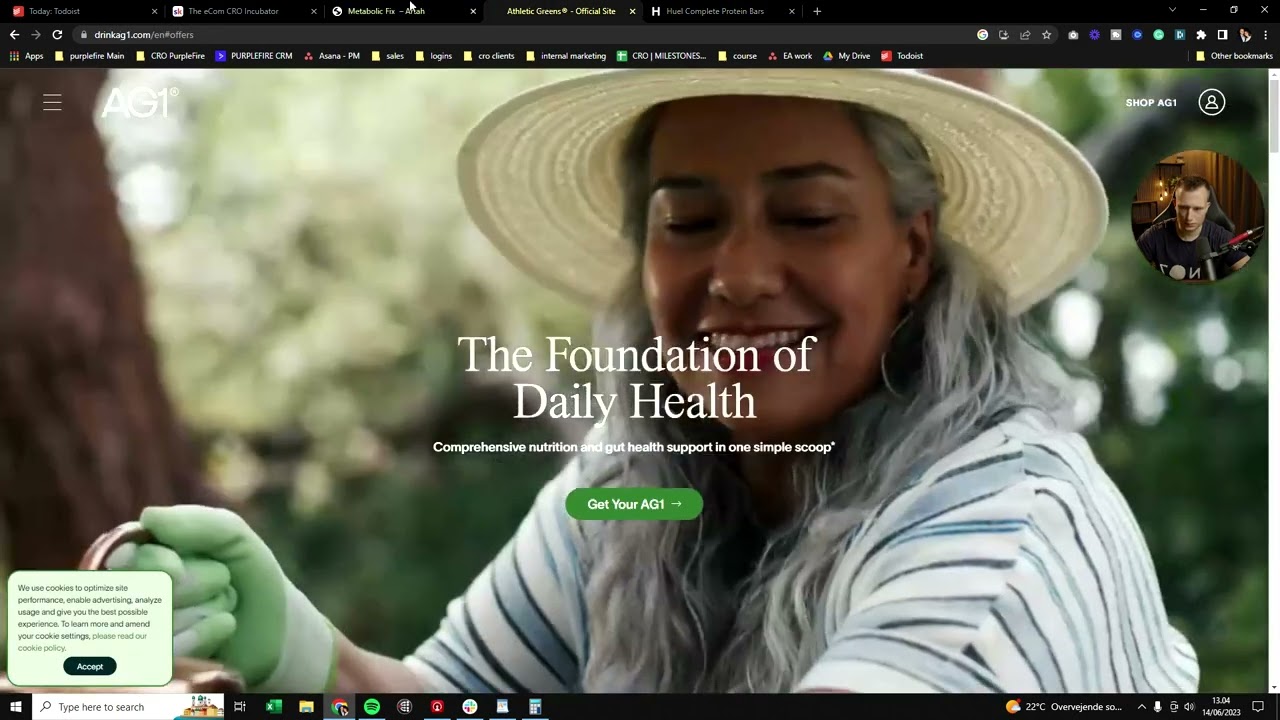
Task: Click the Grammarly extension icon
Action: pyautogui.click(x=1158, y=34)
